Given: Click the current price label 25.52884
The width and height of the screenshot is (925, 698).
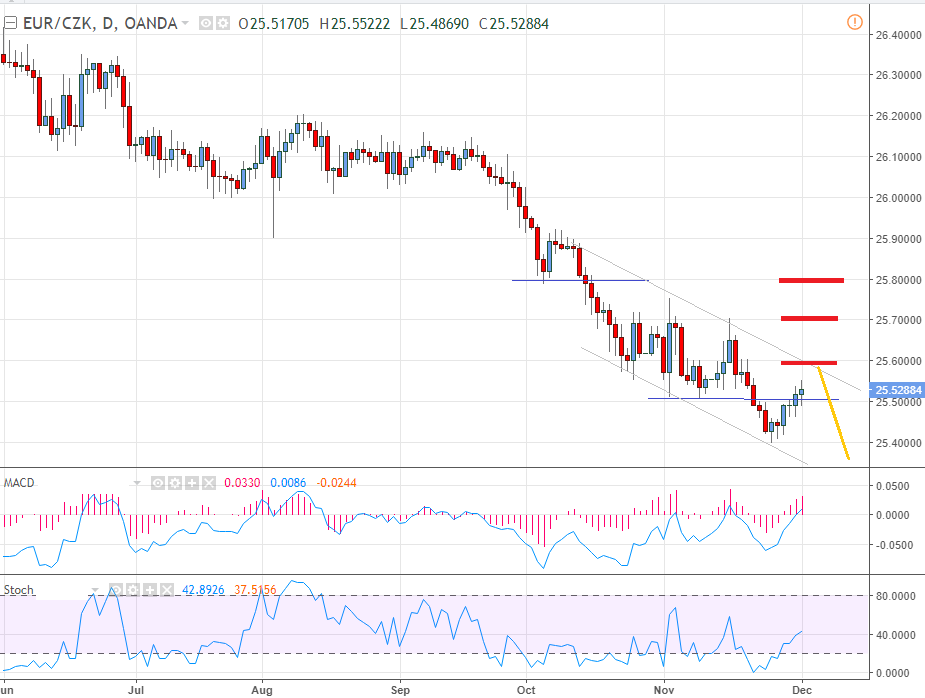Looking at the screenshot, I should pyautogui.click(x=898, y=390).
